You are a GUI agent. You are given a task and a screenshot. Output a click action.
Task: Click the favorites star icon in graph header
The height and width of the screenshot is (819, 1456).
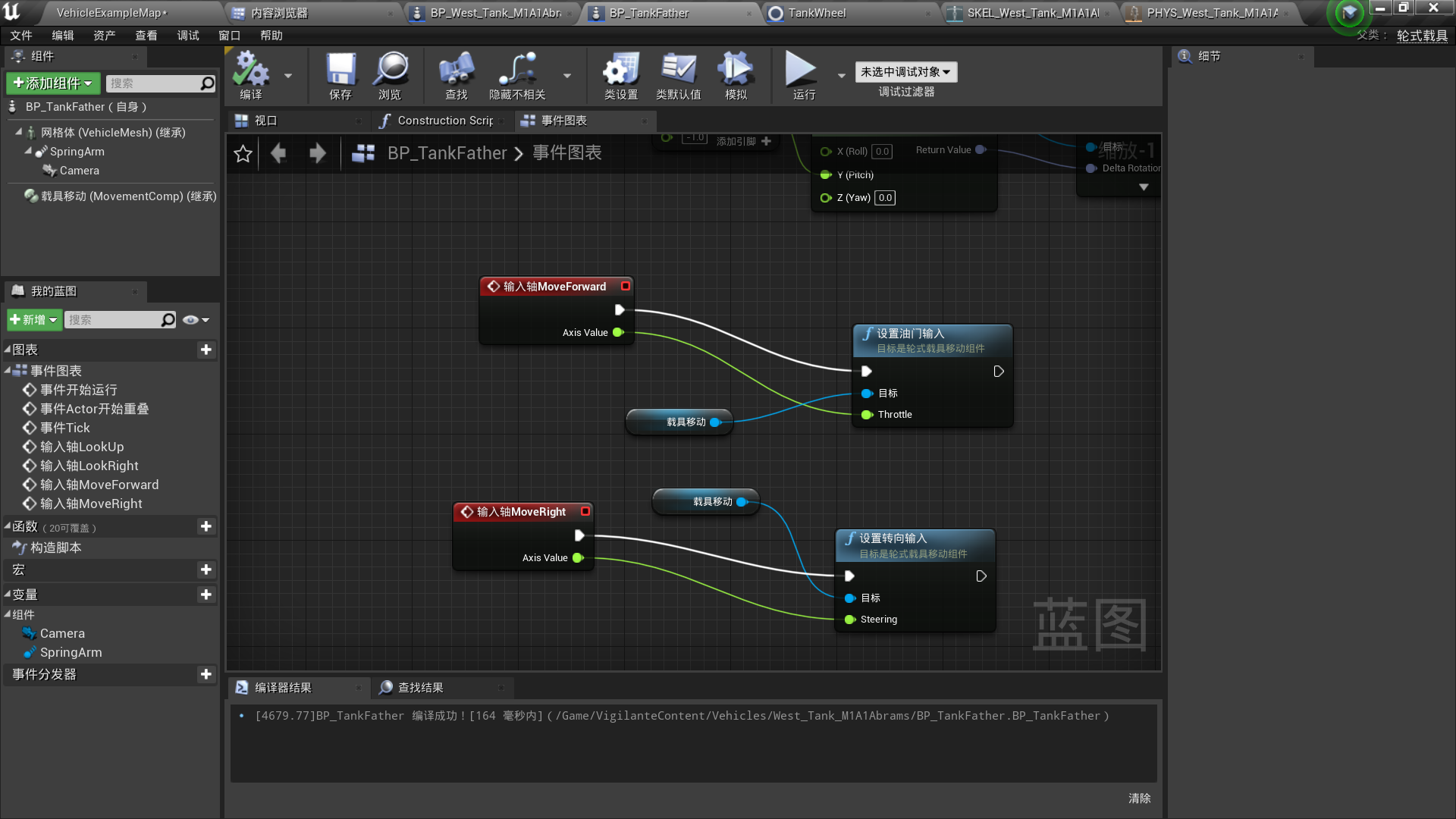click(x=243, y=154)
